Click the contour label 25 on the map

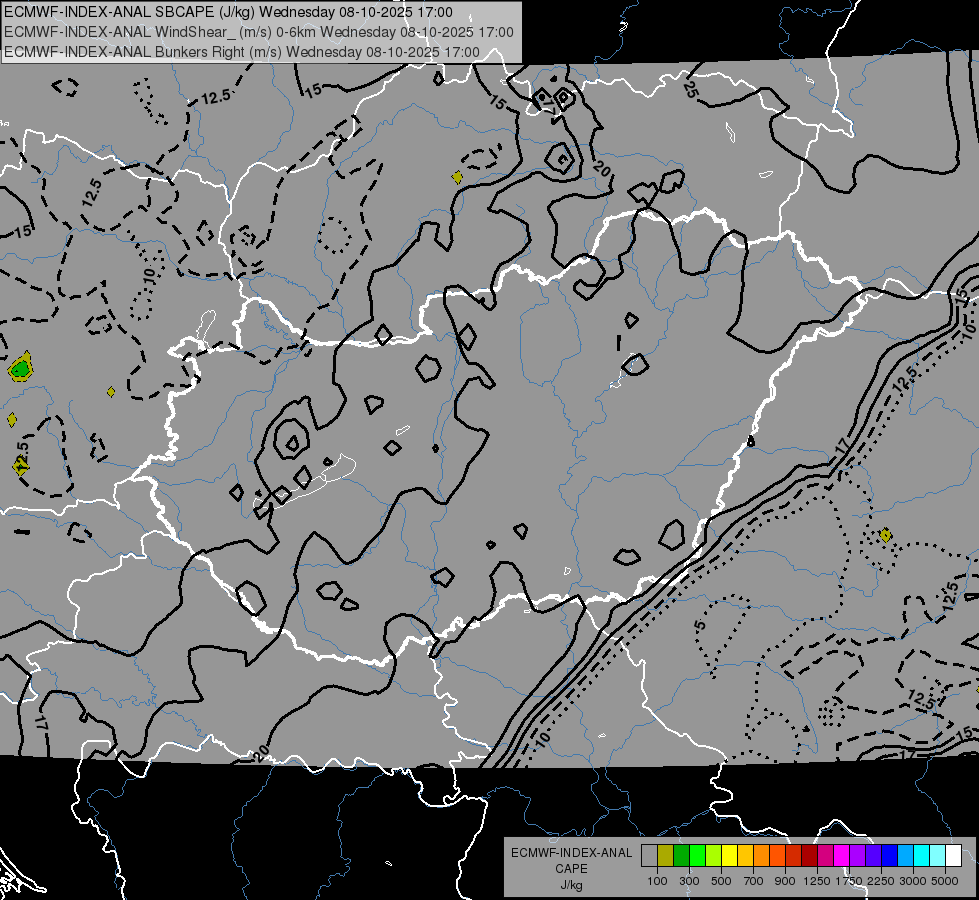[691, 90]
